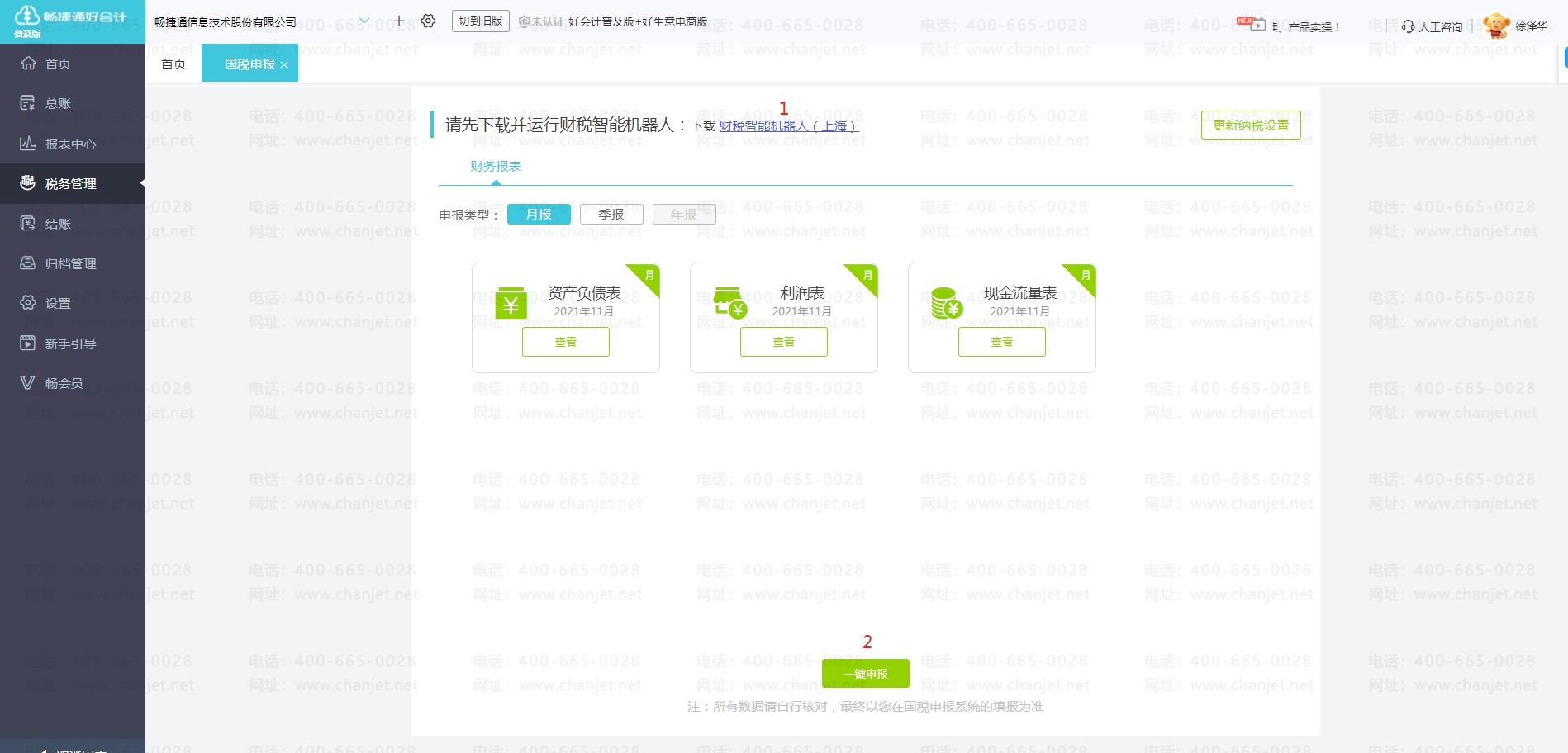Download 财税智能机器人(上海) link
This screenshot has width=1568, height=753.
789,126
